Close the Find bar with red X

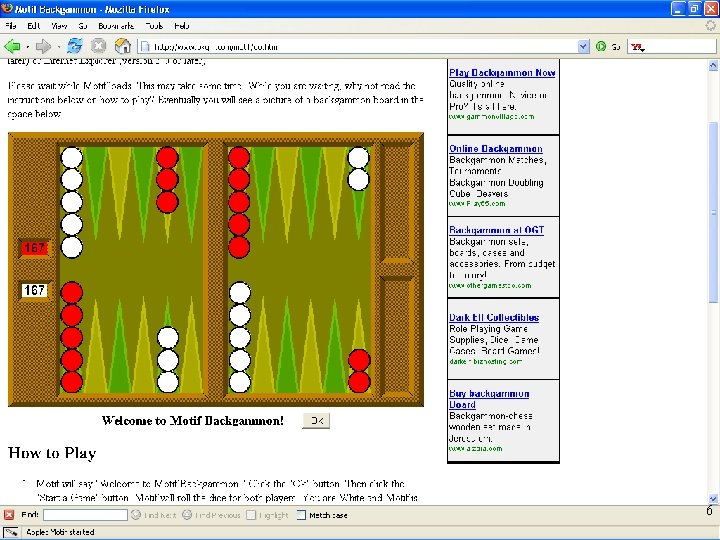[9, 515]
